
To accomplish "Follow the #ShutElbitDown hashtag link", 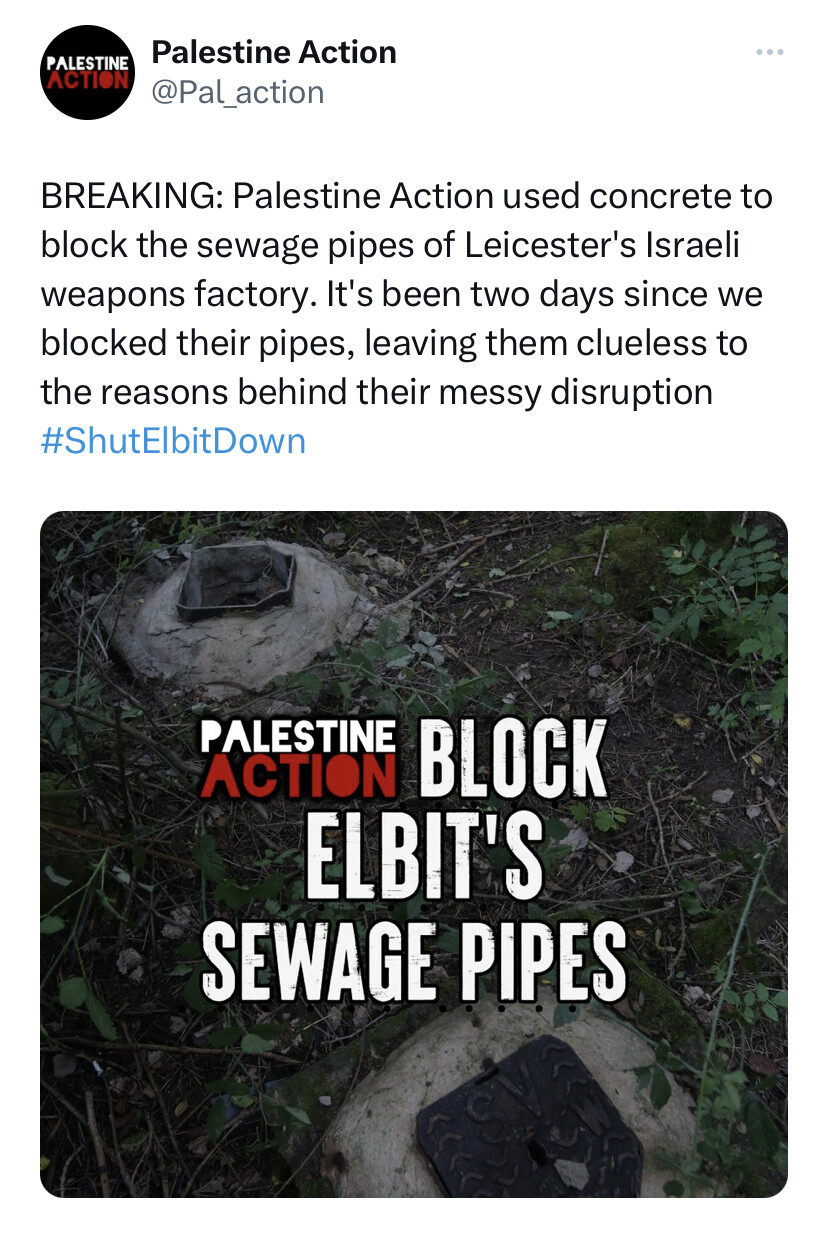I will coord(173,441).
